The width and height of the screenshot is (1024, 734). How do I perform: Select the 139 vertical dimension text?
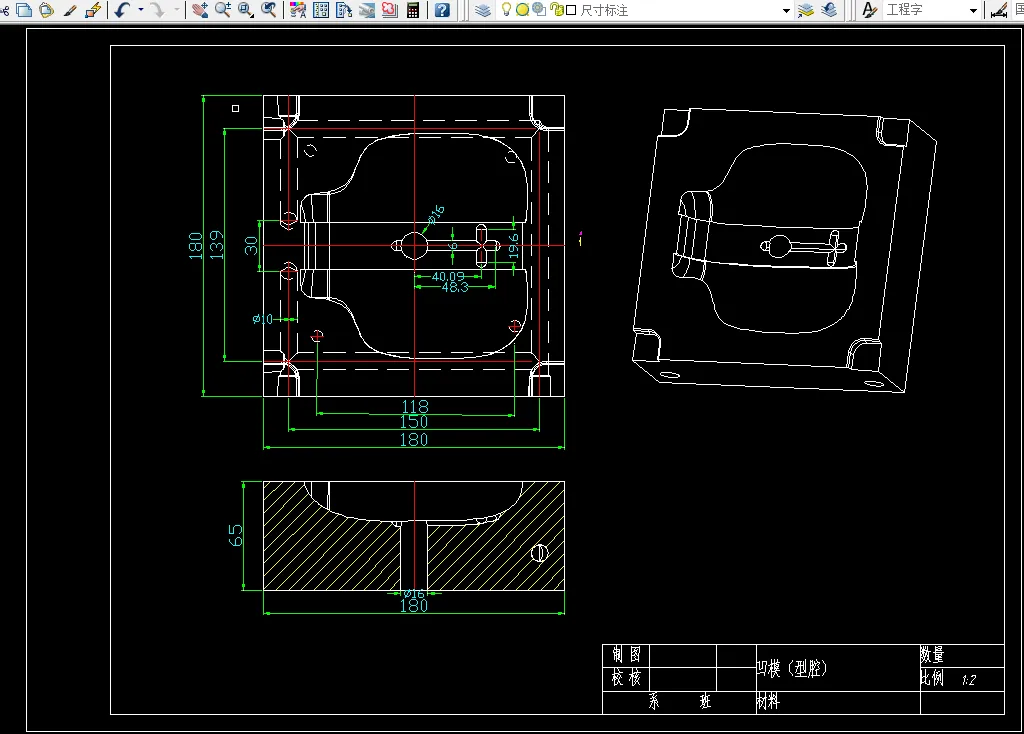[216, 245]
